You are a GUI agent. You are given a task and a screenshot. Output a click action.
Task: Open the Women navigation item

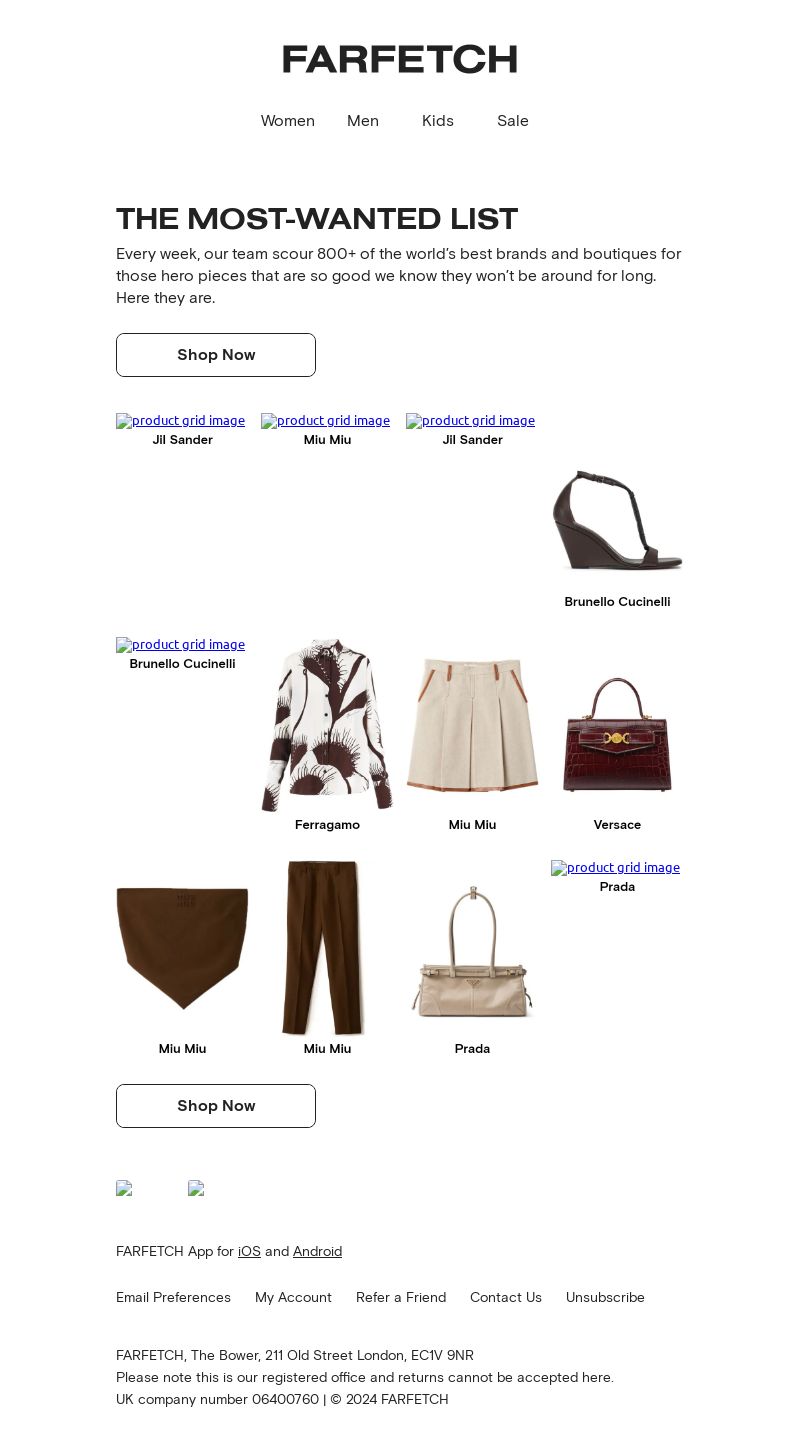(288, 121)
